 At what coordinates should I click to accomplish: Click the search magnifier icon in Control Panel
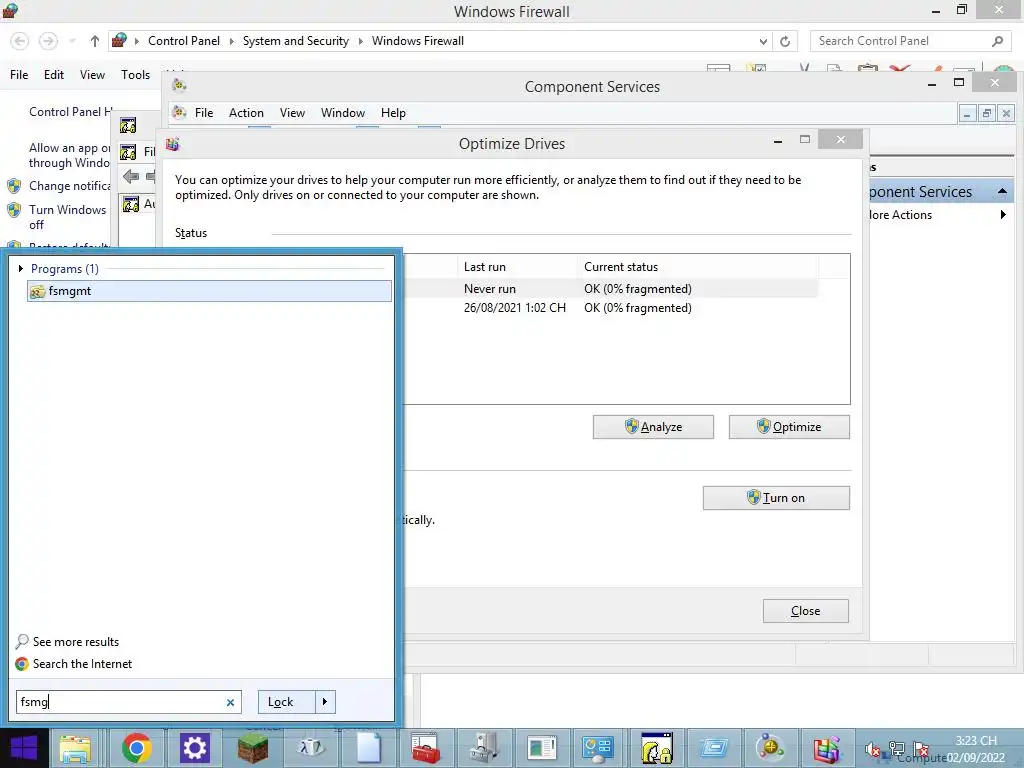coord(997,41)
